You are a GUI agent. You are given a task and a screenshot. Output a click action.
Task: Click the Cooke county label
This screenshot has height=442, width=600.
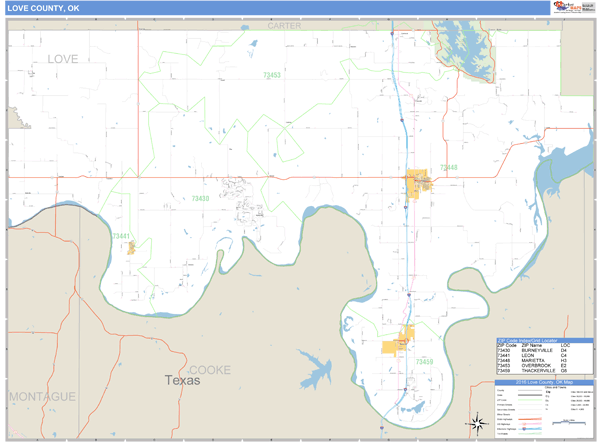coord(209,369)
